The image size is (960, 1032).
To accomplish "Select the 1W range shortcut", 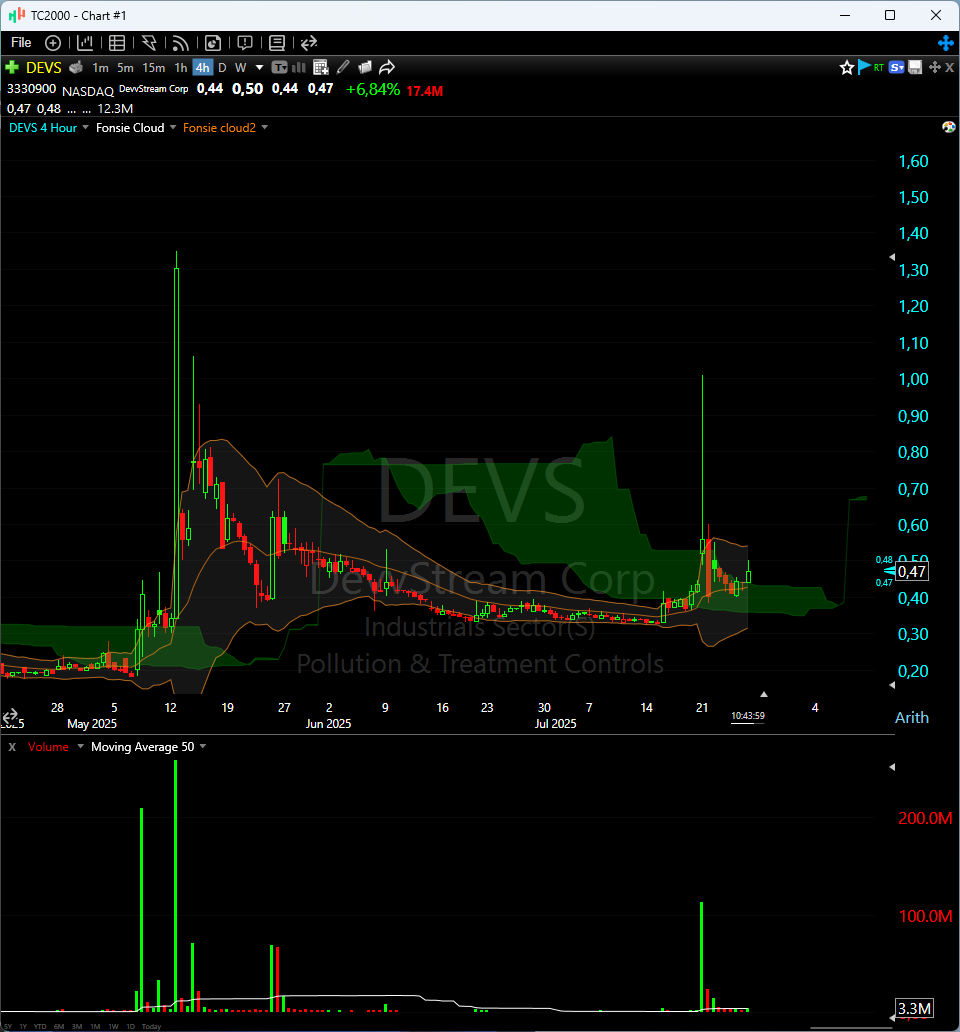I will click(x=113, y=1027).
